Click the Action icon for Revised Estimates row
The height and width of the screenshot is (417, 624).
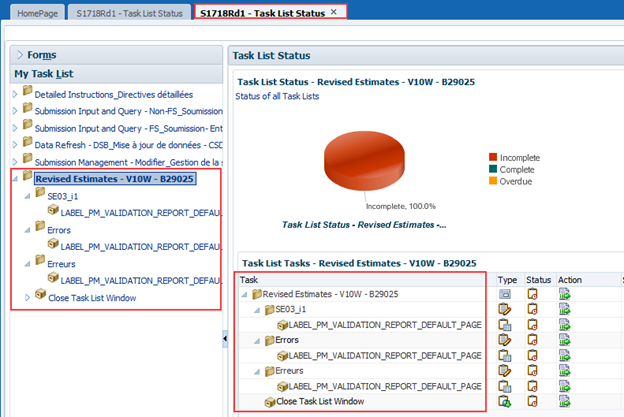click(x=564, y=294)
